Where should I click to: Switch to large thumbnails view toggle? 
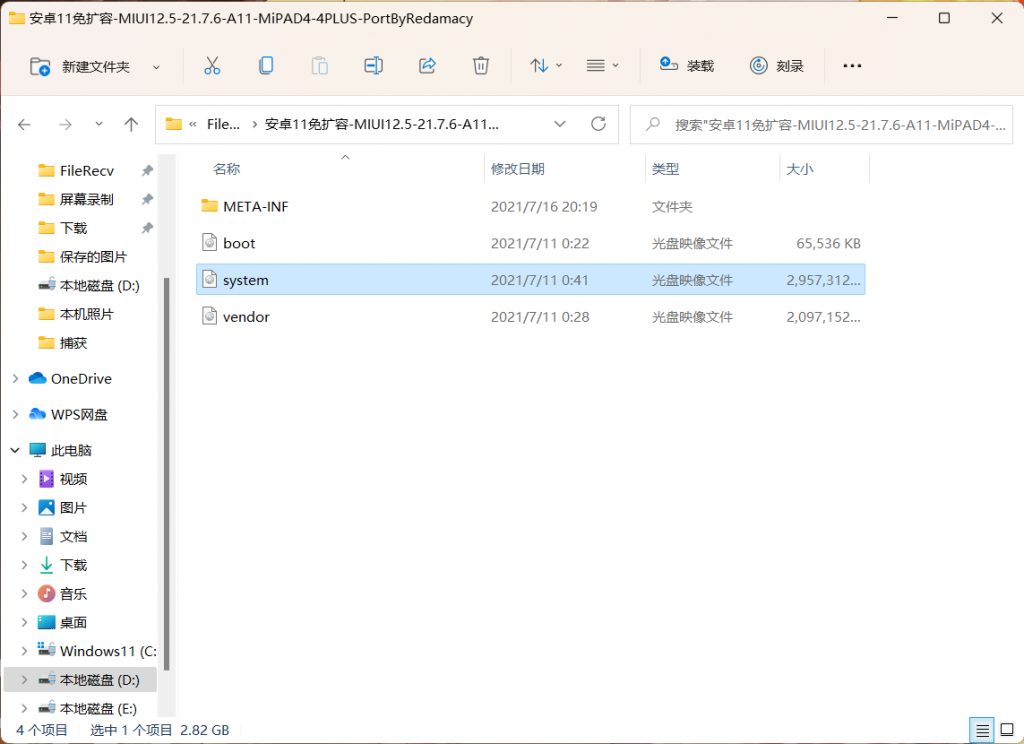pos(1005,729)
